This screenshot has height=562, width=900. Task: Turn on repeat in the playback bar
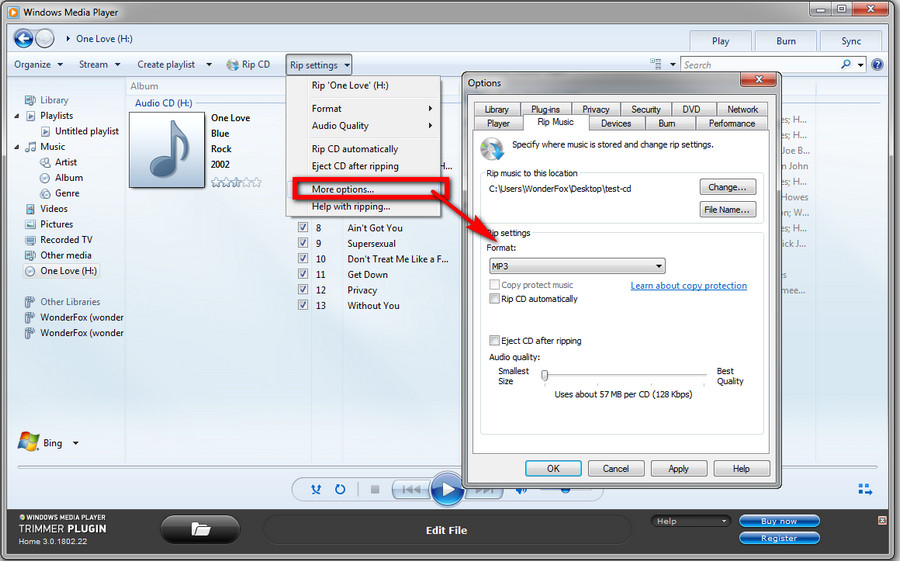[x=340, y=490]
